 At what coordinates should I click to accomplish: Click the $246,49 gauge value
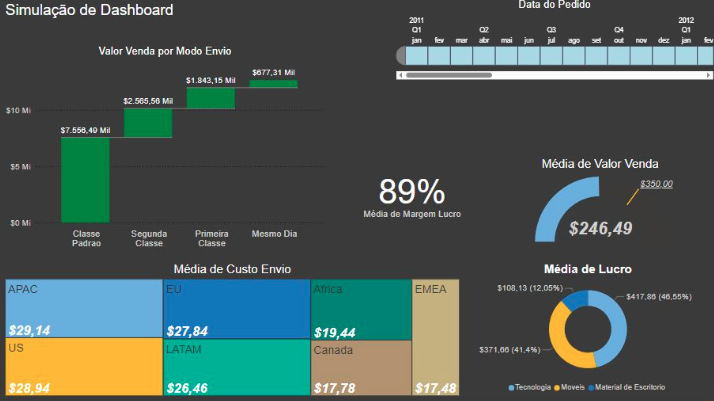[x=600, y=228]
